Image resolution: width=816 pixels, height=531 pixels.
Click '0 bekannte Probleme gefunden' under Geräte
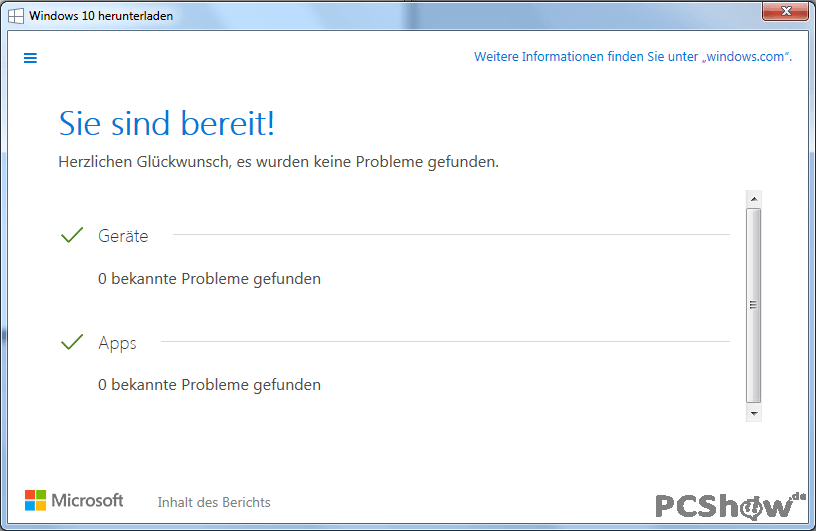(209, 279)
